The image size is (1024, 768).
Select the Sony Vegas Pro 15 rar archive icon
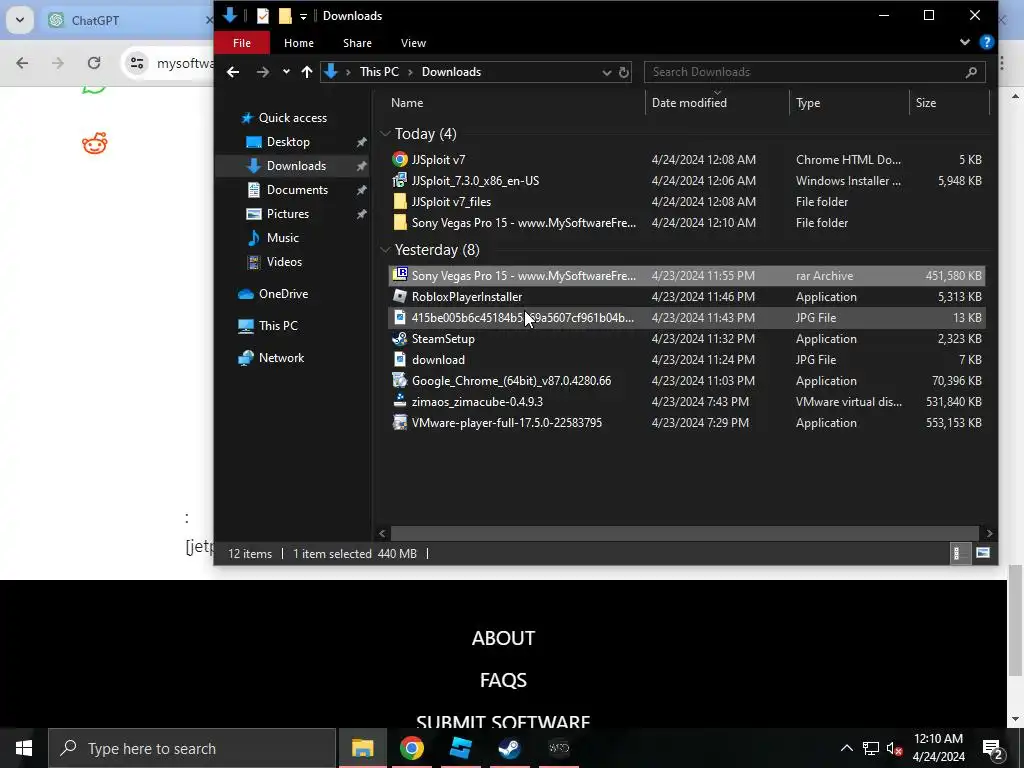pos(400,275)
